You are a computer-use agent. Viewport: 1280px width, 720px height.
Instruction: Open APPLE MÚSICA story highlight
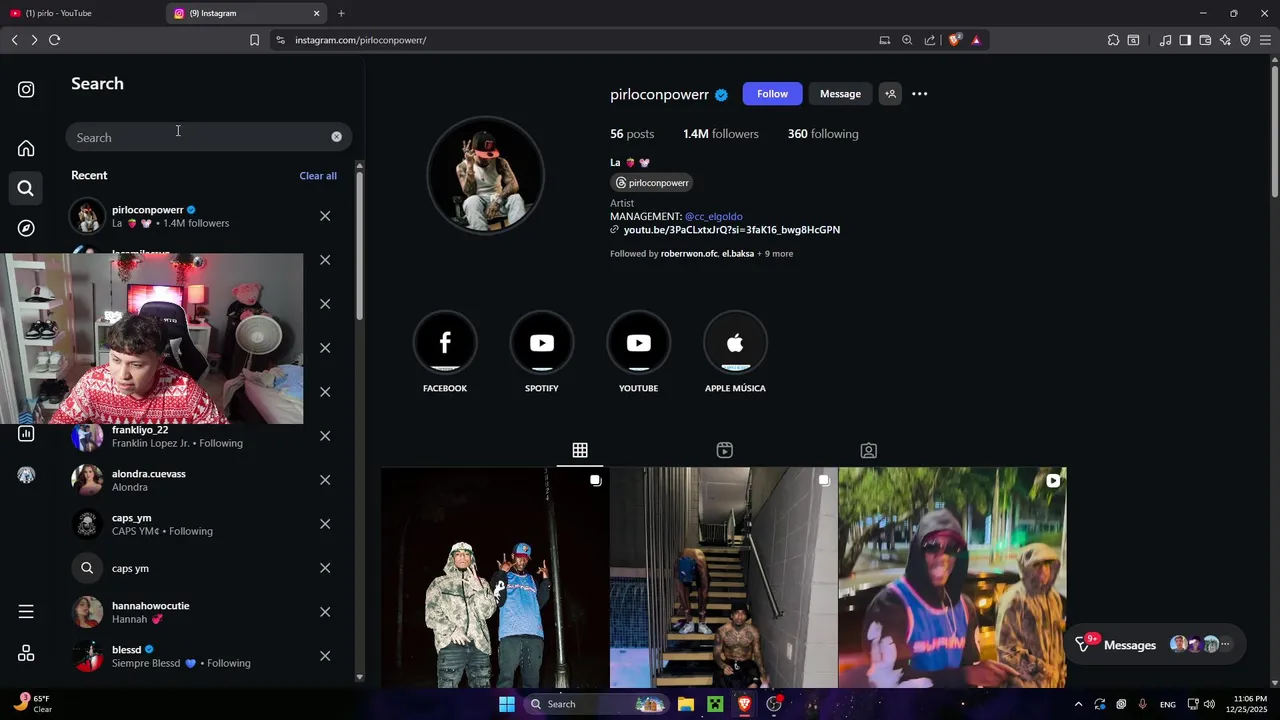click(735, 343)
